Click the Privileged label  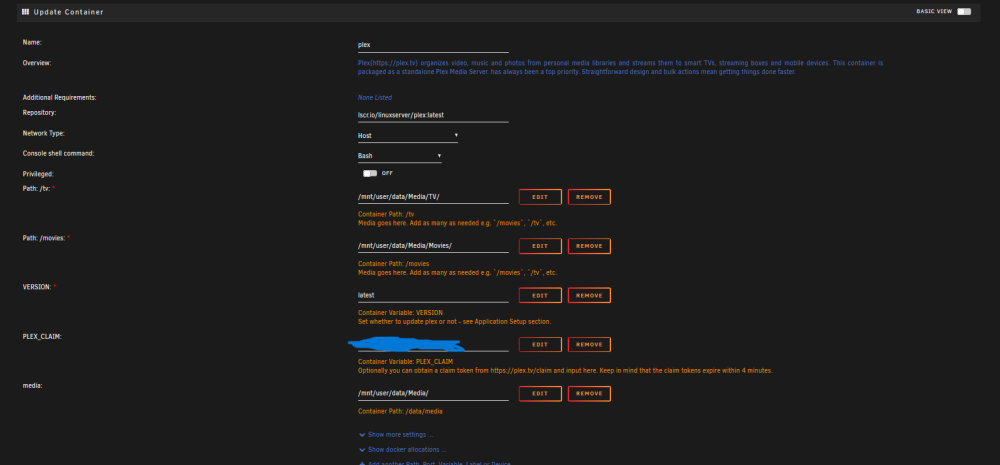(38, 173)
